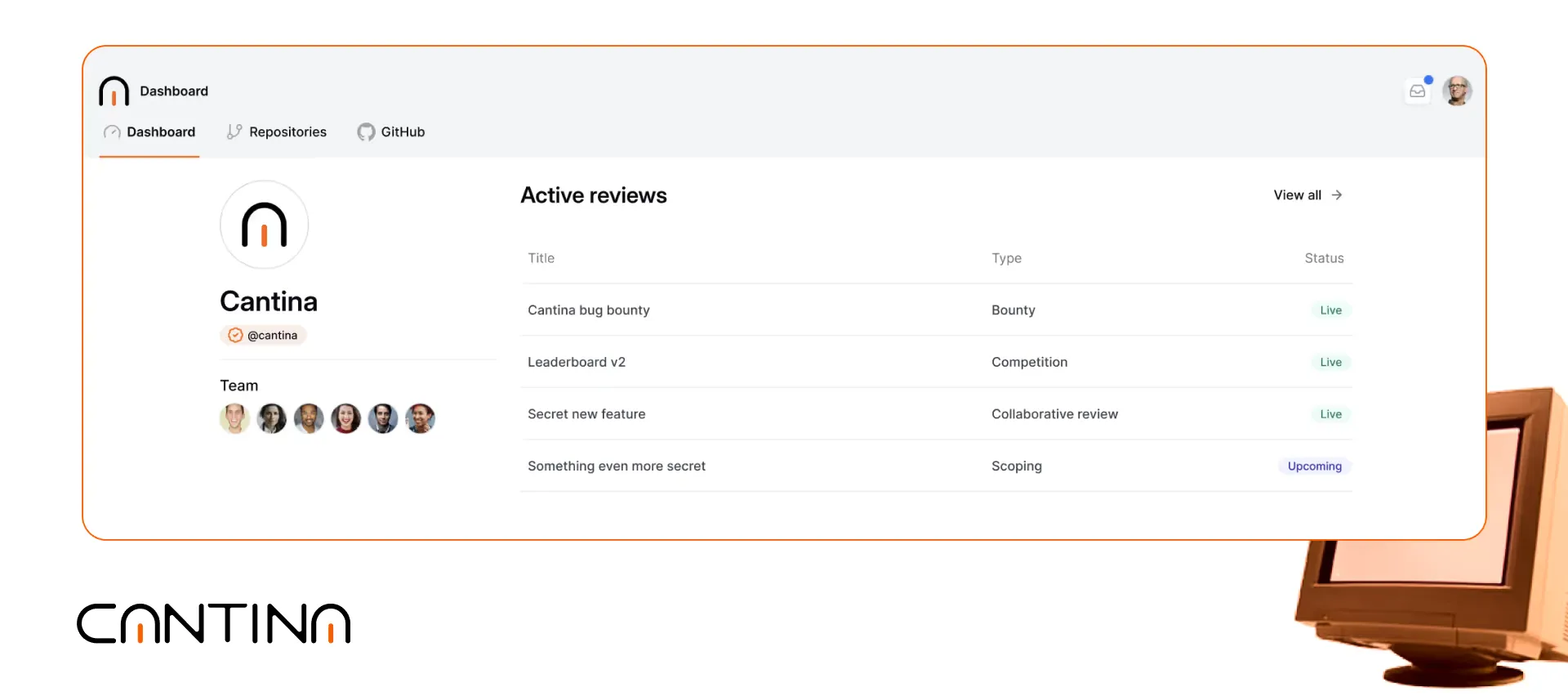The width and height of the screenshot is (1568, 696).
Task: Click the Competition type cell
Action: coord(1029,362)
